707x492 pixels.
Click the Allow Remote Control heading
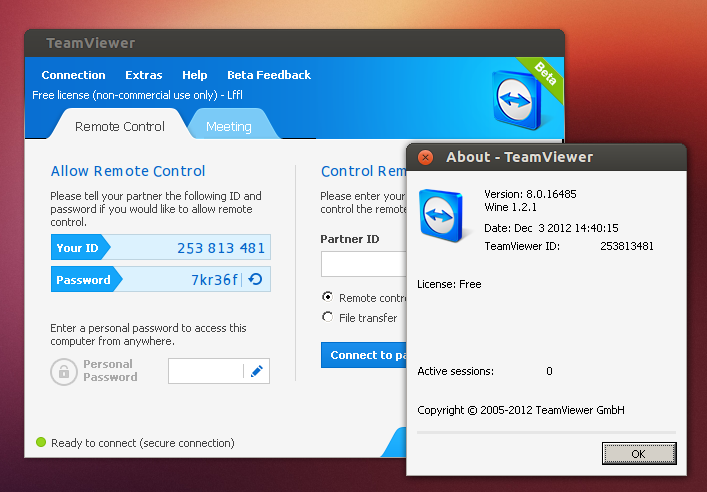[x=128, y=171]
